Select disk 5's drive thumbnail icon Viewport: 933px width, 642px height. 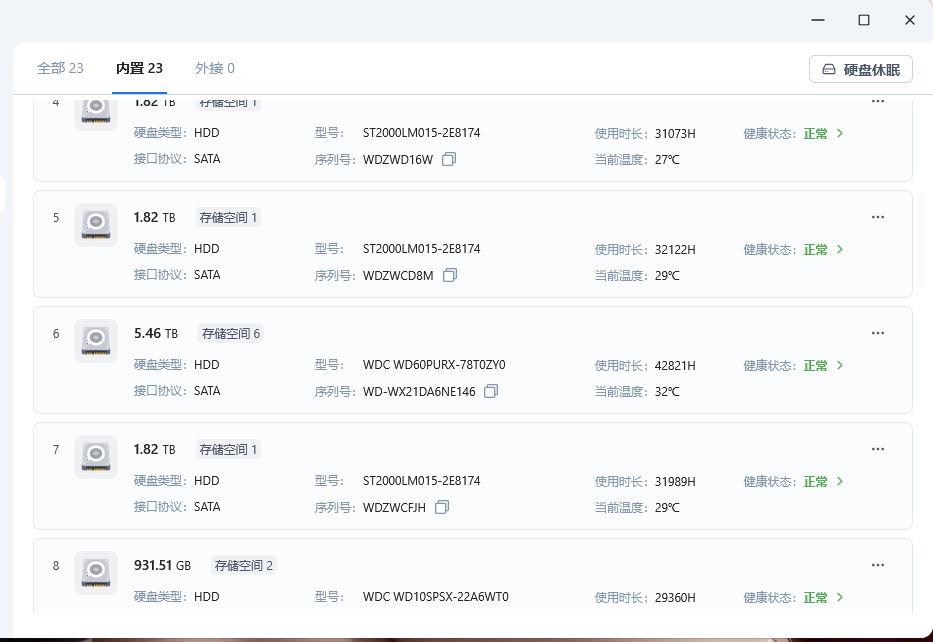click(96, 224)
